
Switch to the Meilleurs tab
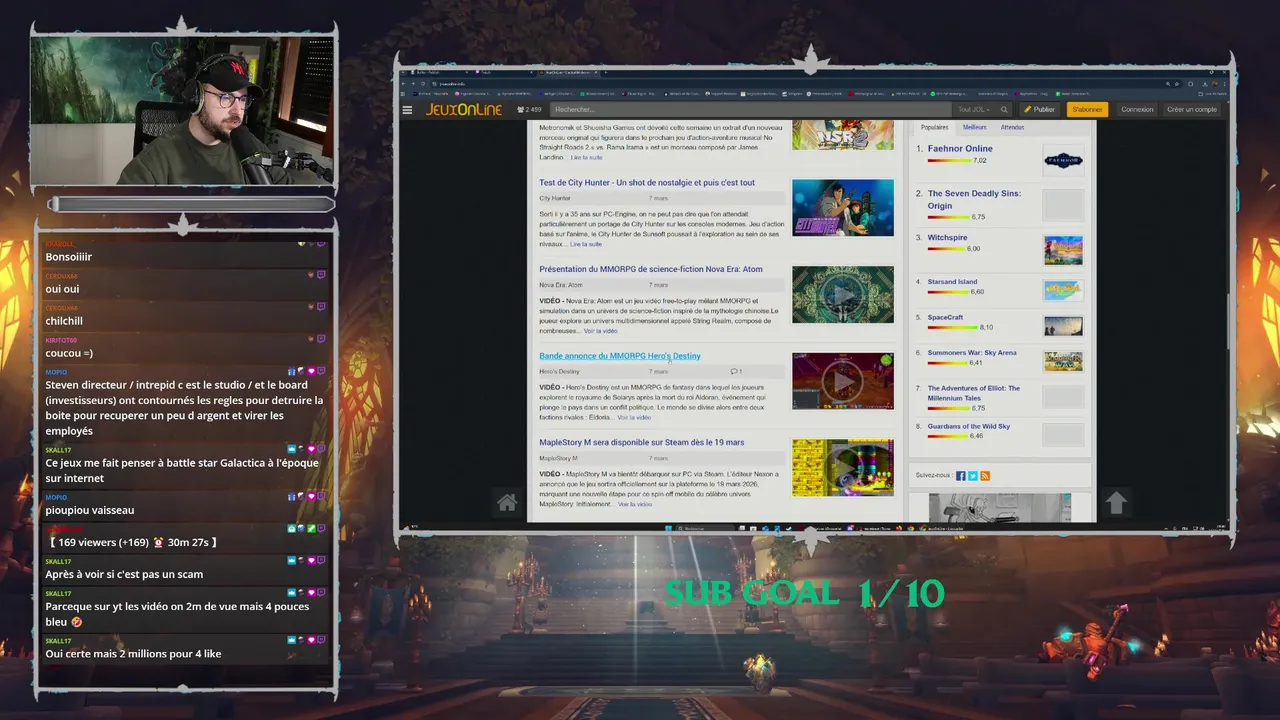tap(974, 127)
